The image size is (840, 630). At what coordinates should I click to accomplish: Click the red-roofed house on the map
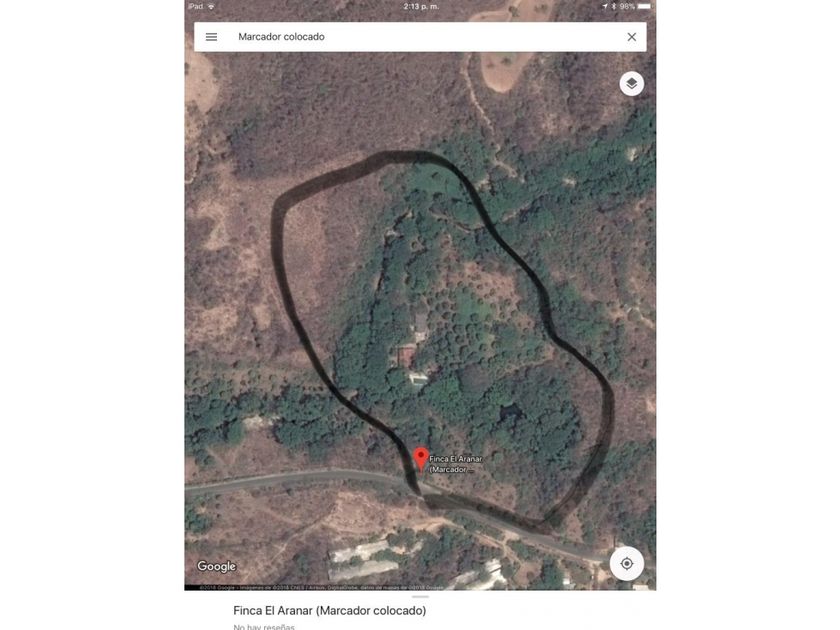point(407,355)
